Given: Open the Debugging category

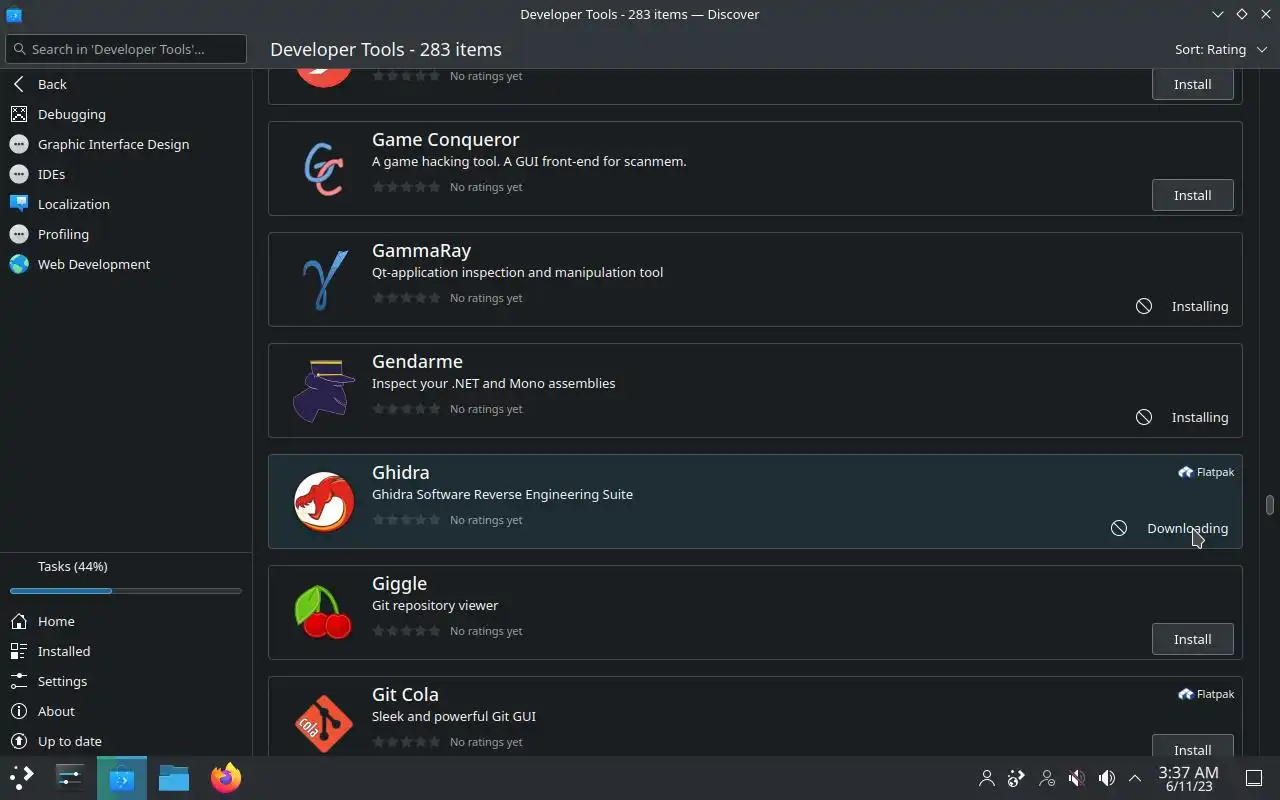Looking at the screenshot, I should (x=126, y=114).
